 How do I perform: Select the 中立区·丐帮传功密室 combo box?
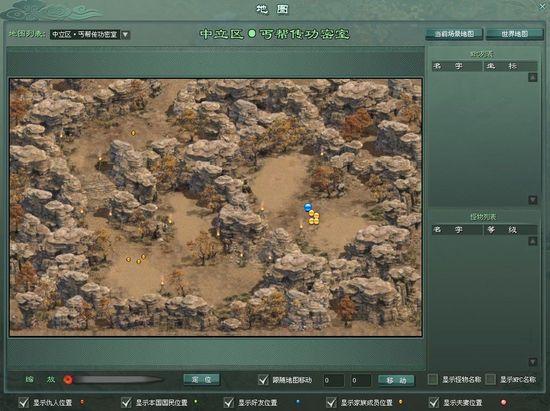85,35
